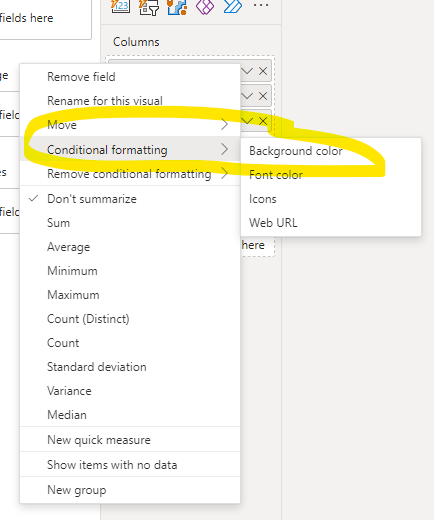Set aggregation to Minimum

point(130,271)
